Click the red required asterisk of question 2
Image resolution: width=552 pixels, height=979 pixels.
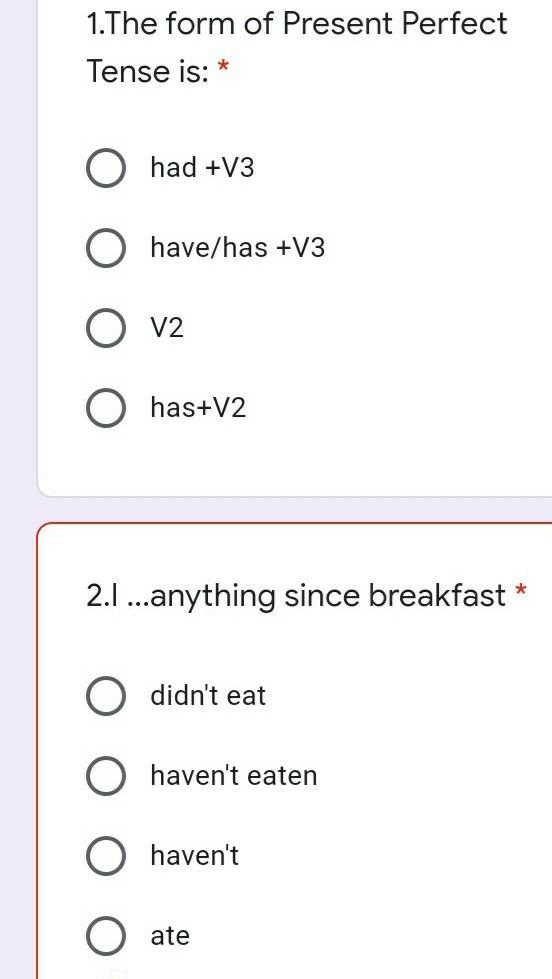click(521, 589)
